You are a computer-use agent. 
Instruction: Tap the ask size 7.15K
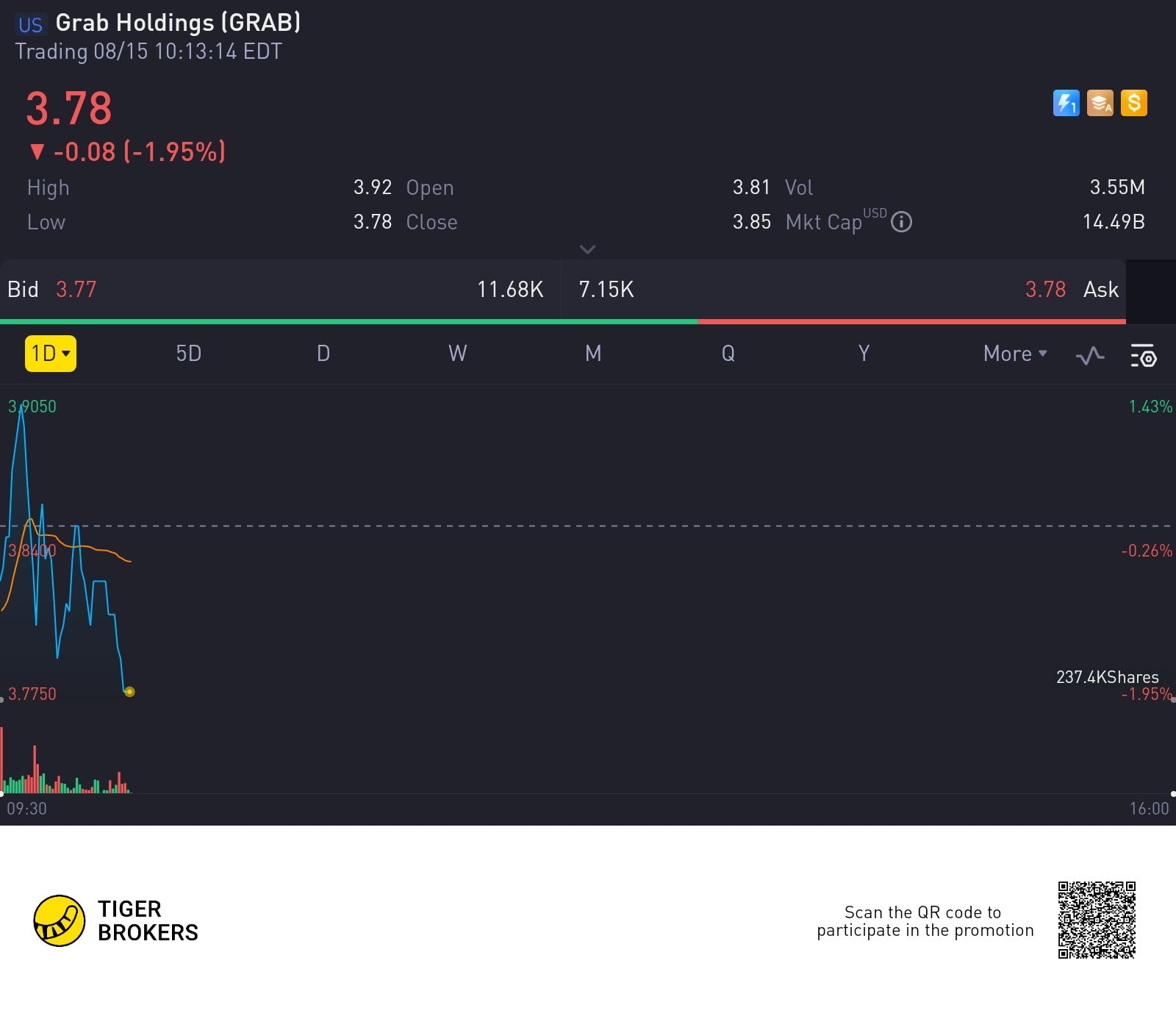[x=606, y=290]
